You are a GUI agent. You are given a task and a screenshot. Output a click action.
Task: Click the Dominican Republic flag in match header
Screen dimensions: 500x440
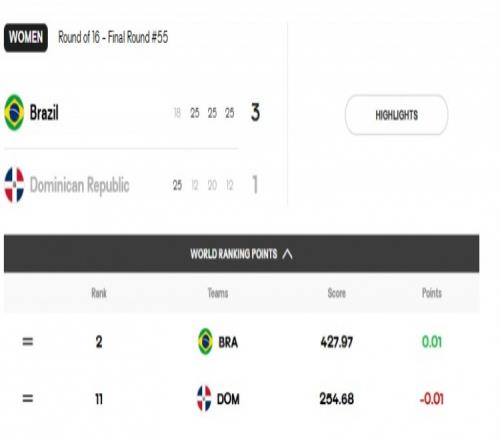coord(14,185)
